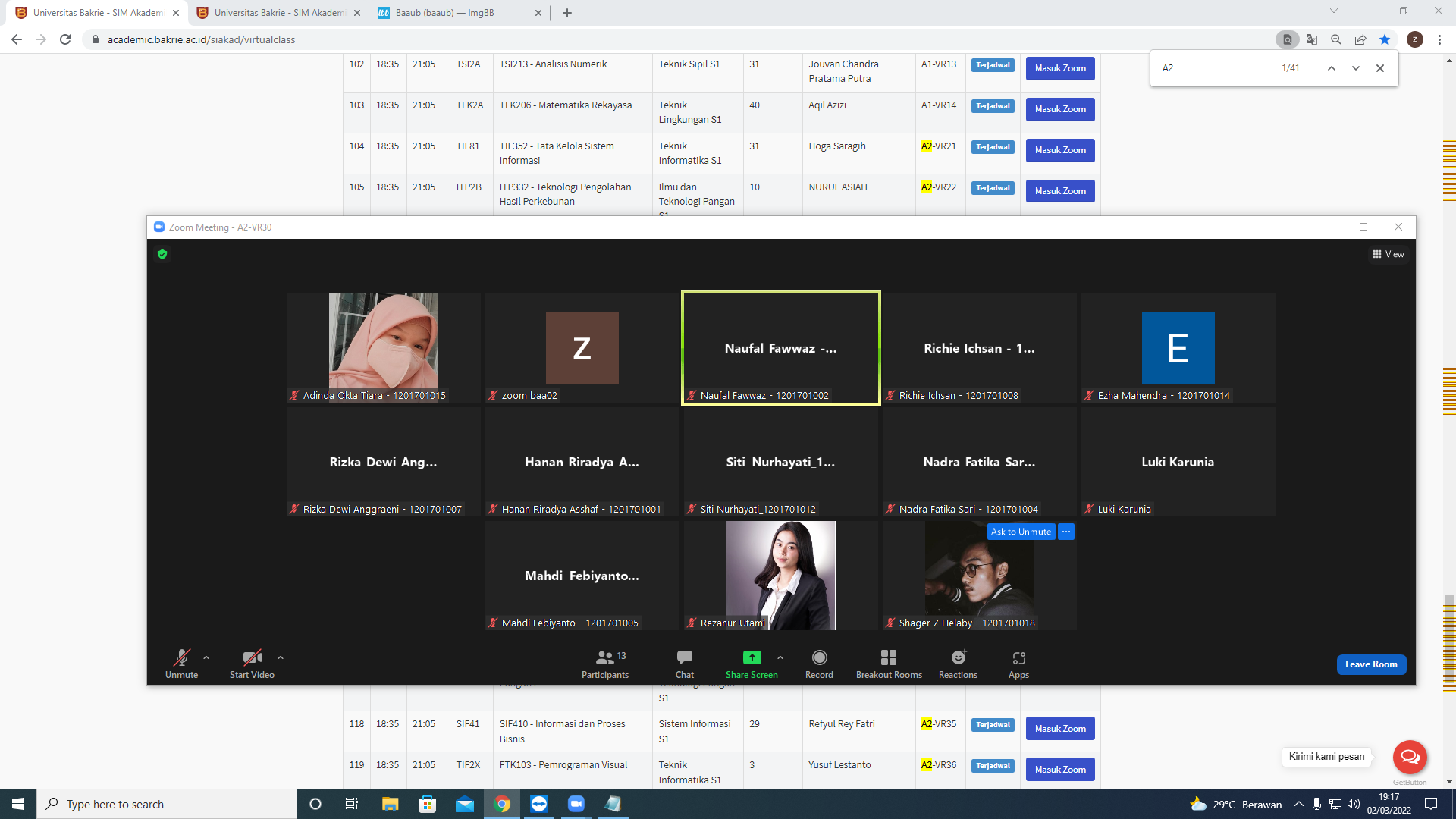Screen dimensions: 1456x819
Task: Open Windows Start menu
Action: pyautogui.click(x=18, y=804)
